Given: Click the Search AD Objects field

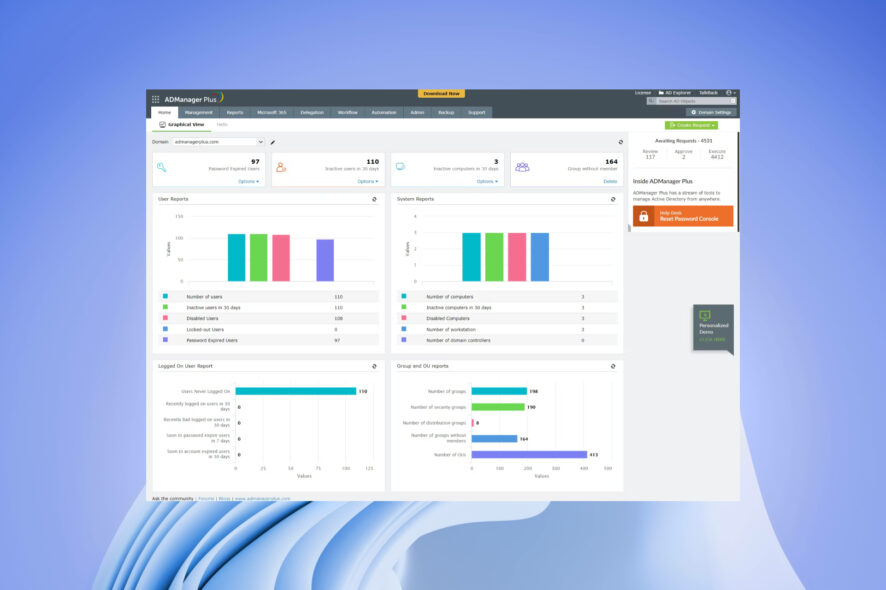Looking at the screenshot, I should pyautogui.click(x=692, y=101).
